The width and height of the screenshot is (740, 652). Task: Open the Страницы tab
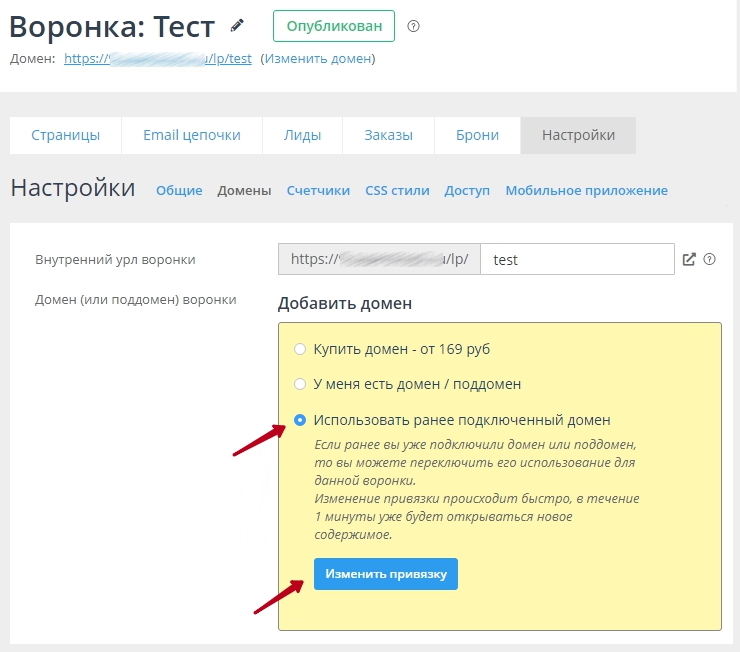pos(65,135)
